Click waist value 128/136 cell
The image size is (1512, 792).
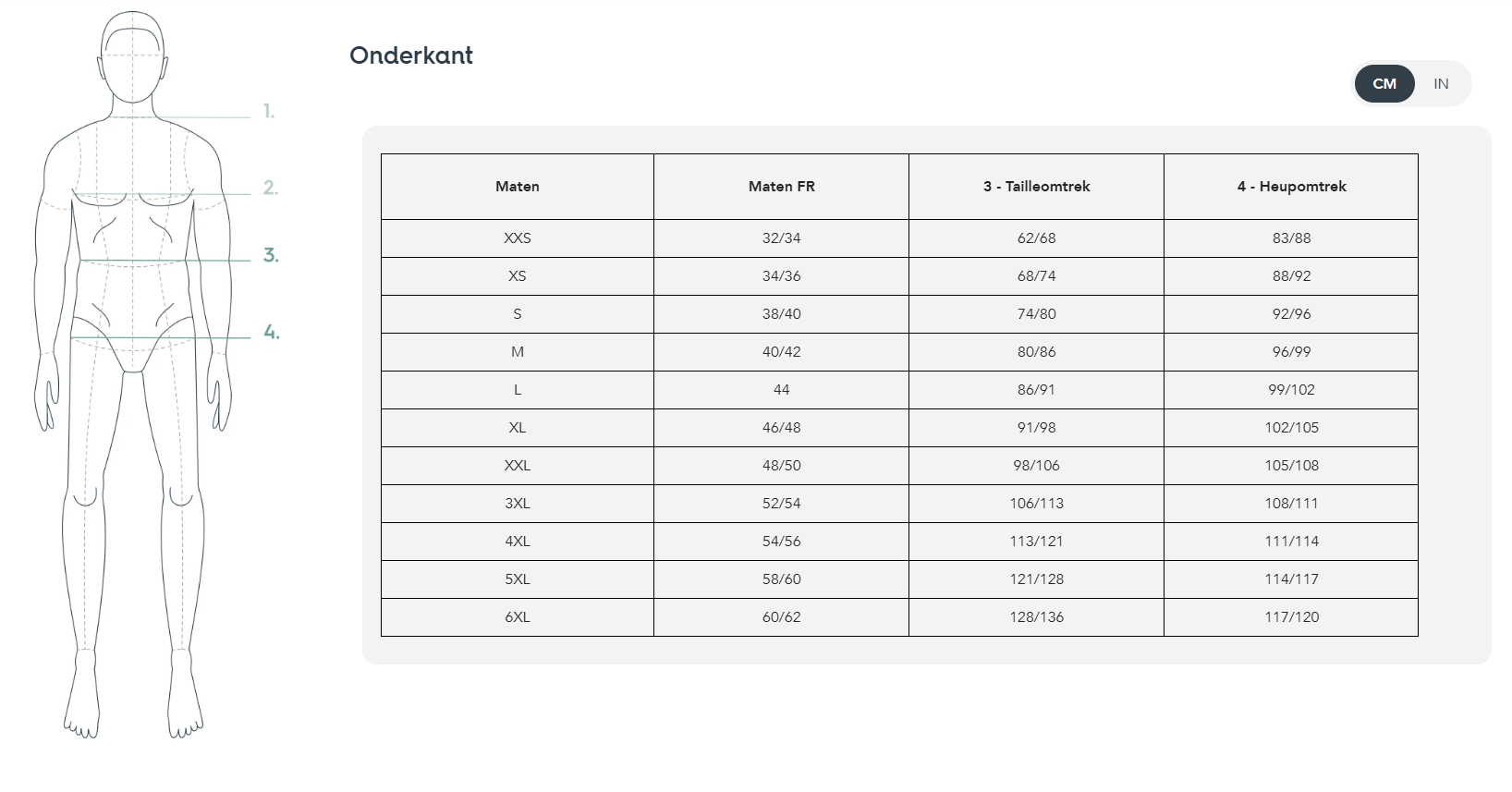click(1037, 617)
